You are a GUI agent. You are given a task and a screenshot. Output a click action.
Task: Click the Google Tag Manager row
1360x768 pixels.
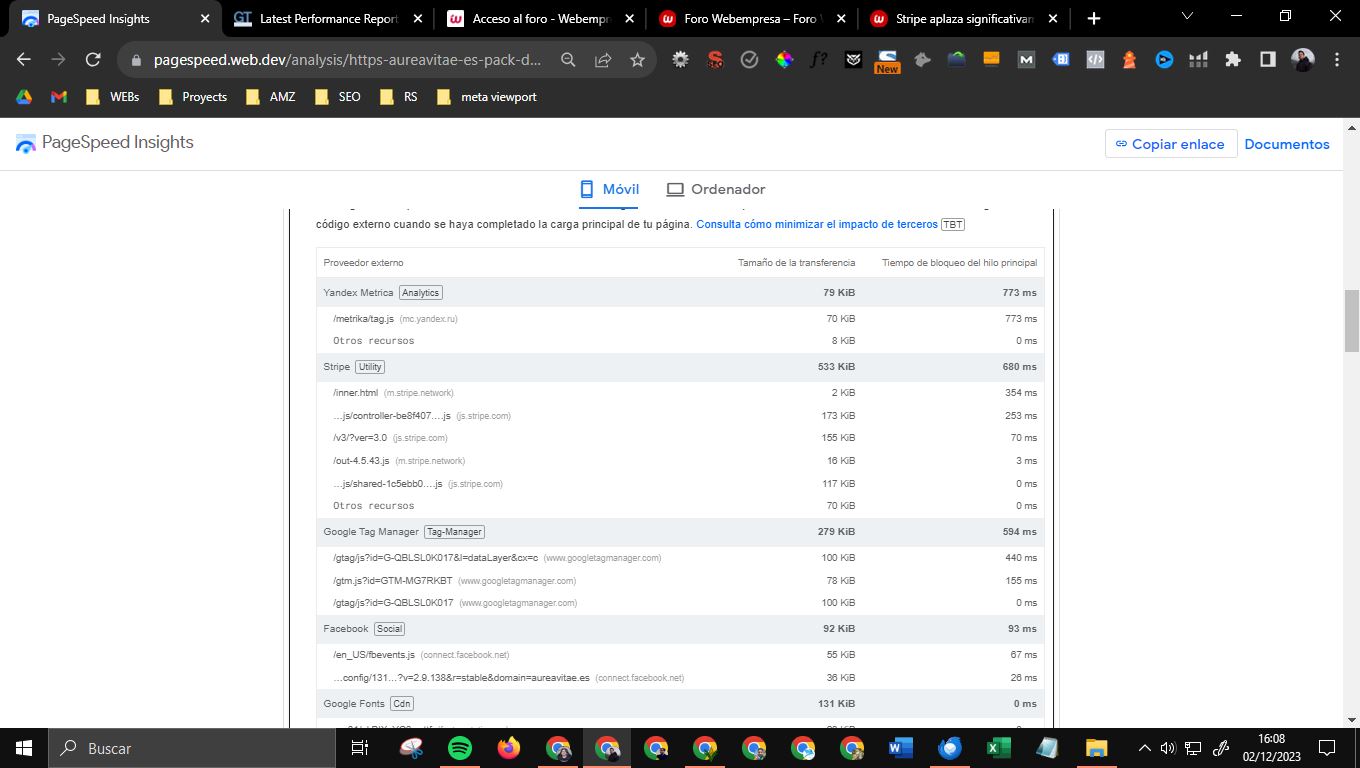coord(680,532)
